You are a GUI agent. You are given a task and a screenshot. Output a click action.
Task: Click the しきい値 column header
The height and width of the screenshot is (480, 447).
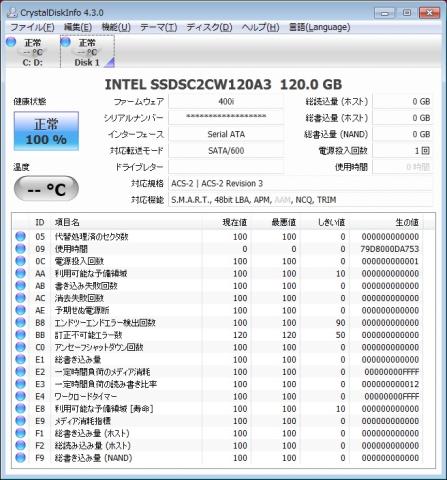[x=324, y=222]
